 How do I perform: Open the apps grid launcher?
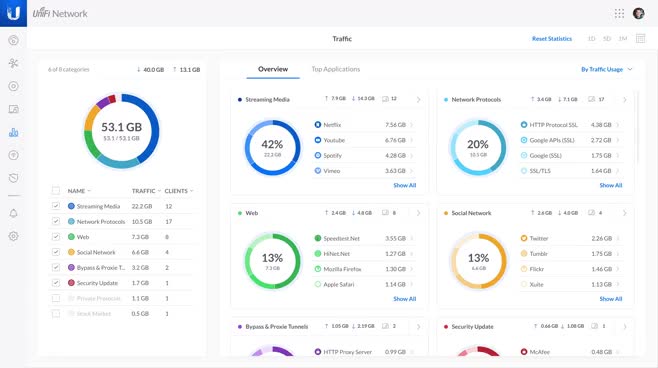coord(619,13)
